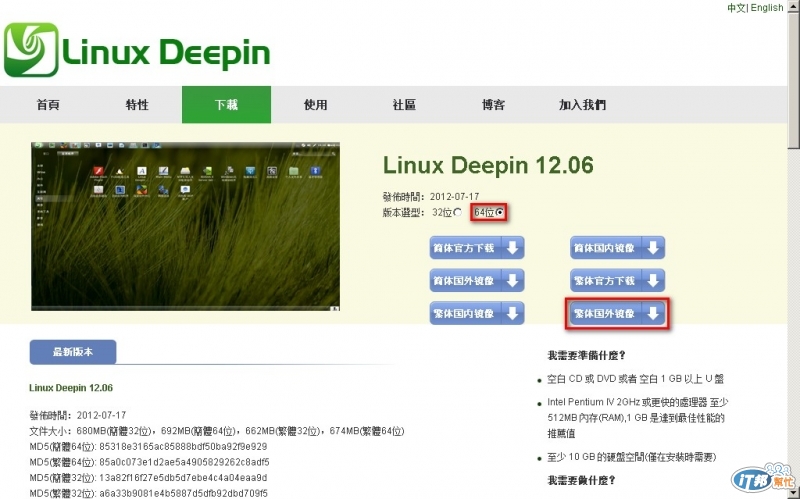Open the Deepin desktop screenshot preview
This screenshot has width=800, height=499.
(186, 226)
